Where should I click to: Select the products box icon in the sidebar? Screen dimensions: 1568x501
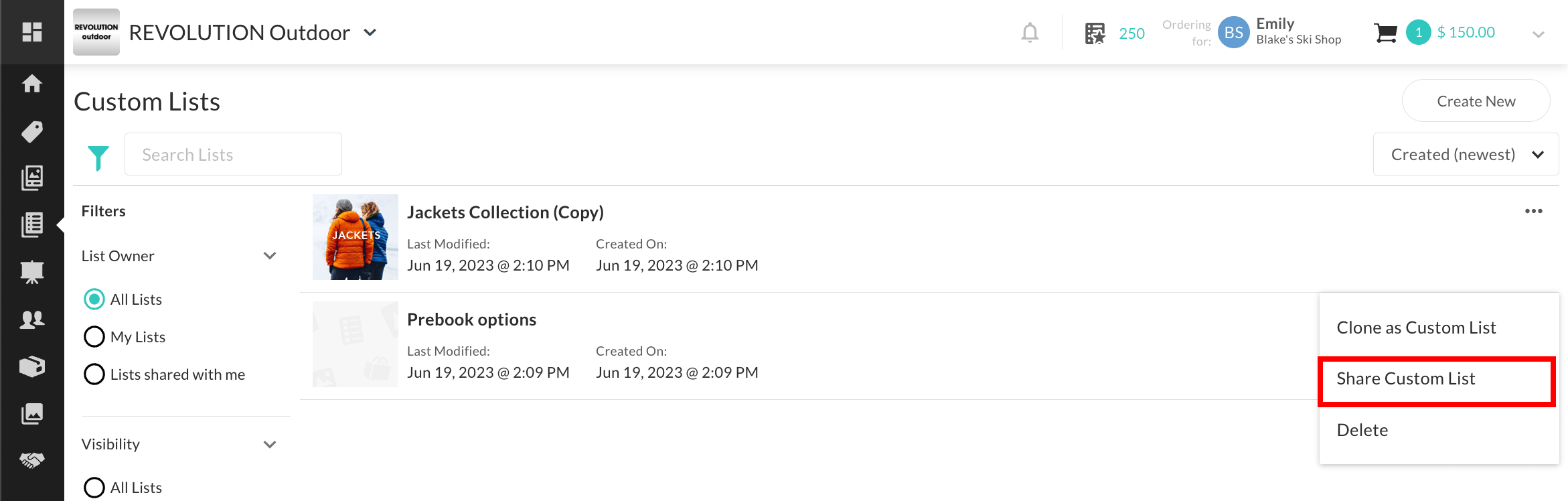click(x=31, y=366)
